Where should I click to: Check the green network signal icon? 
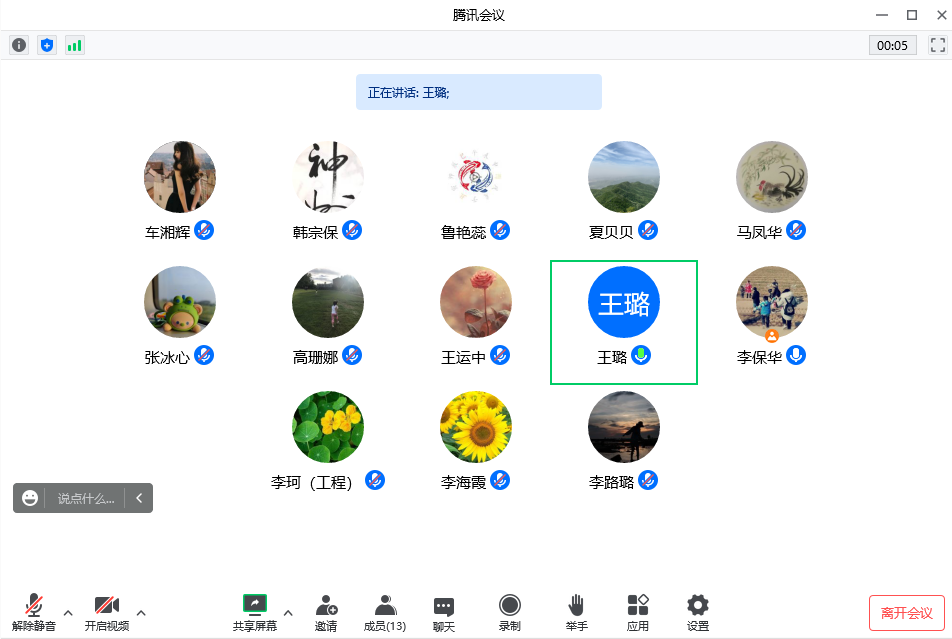click(x=74, y=45)
